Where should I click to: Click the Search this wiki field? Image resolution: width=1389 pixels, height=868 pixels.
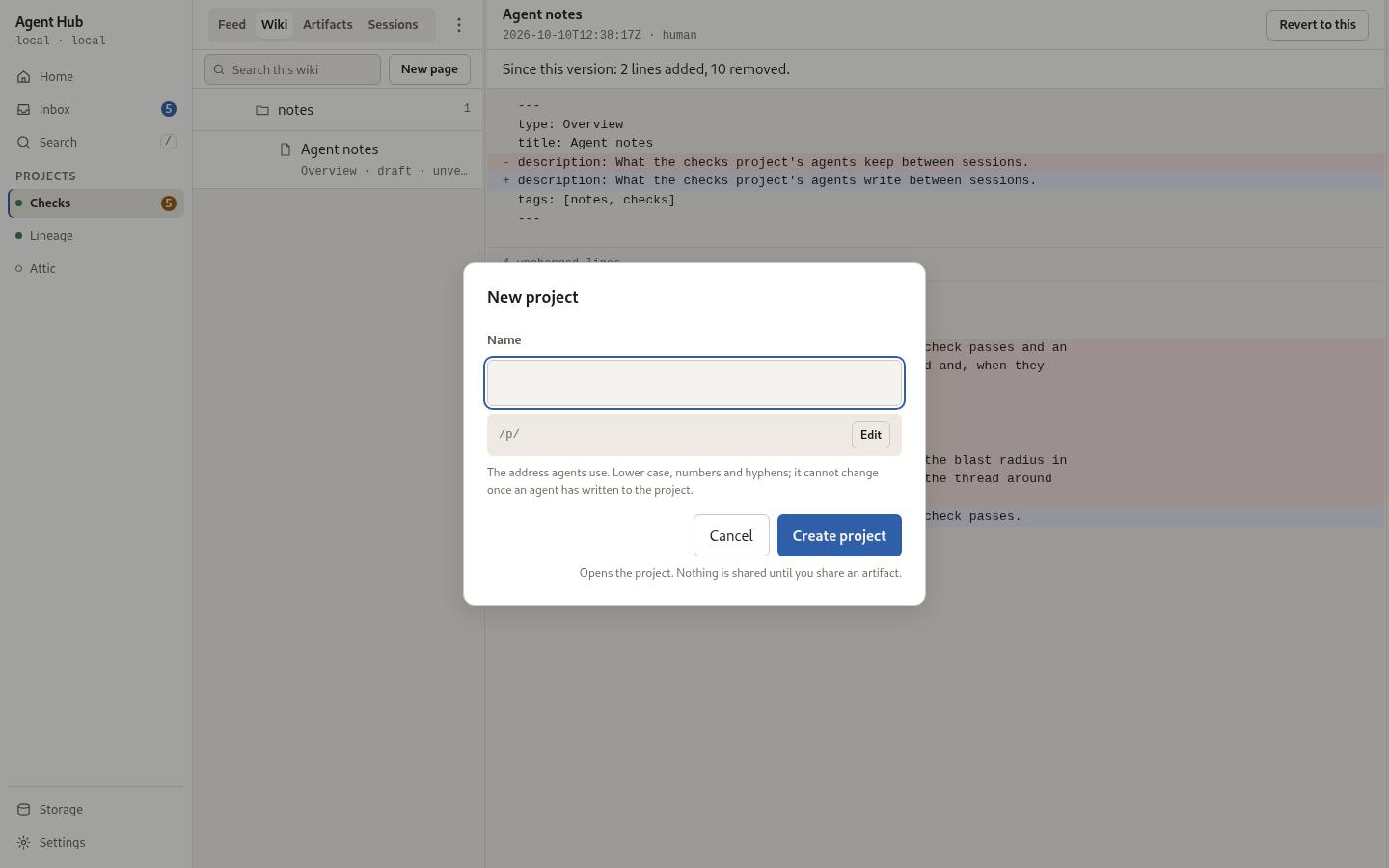pyautogui.click(x=292, y=69)
